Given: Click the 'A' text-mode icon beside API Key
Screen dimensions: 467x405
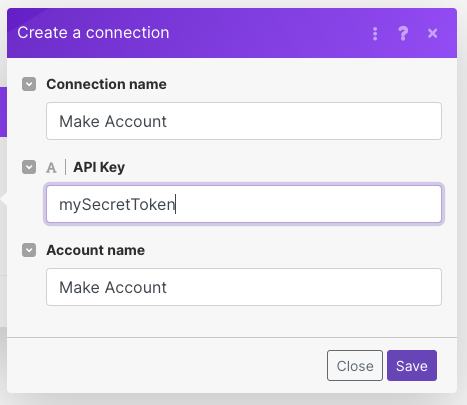Looking at the screenshot, I should click(x=51, y=168).
